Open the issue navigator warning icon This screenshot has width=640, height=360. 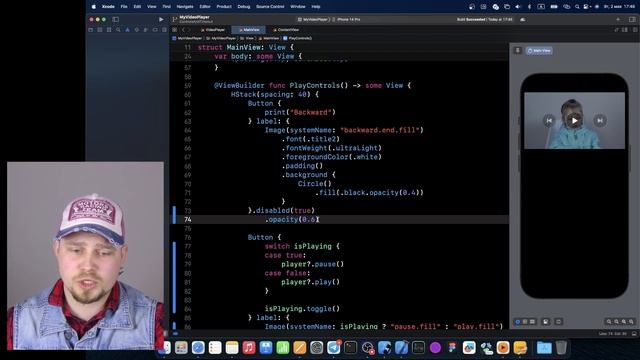[127, 30]
